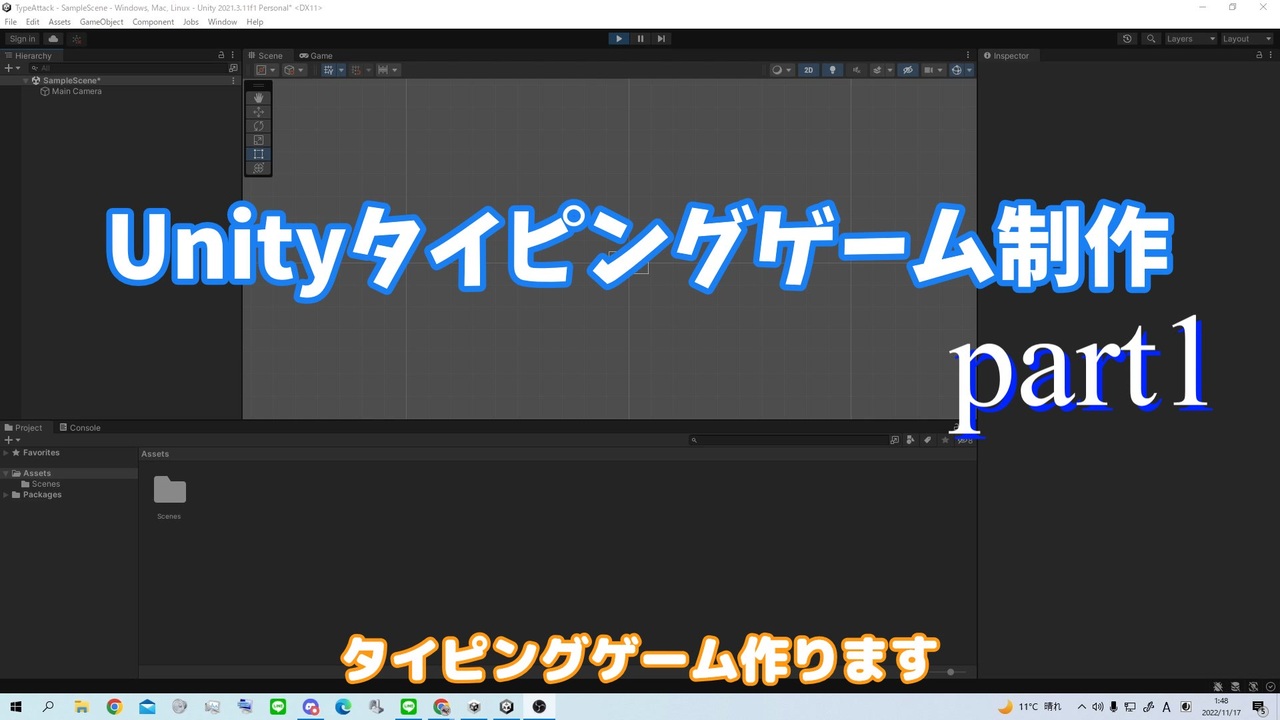Expand the Favorites section in the Project panel
The width and height of the screenshot is (1280, 720).
tap(8, 452)
